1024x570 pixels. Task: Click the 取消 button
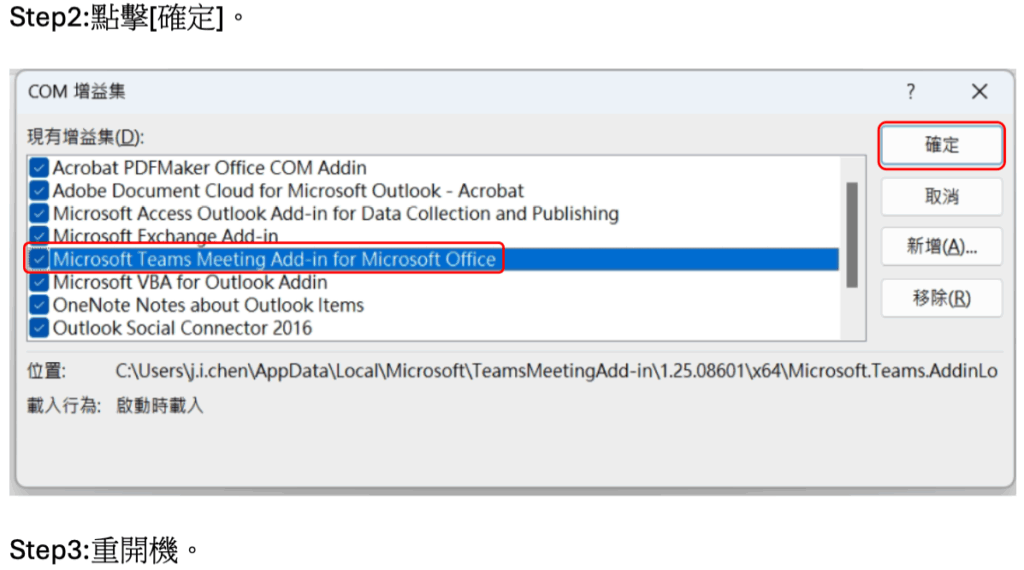point(941,197)
